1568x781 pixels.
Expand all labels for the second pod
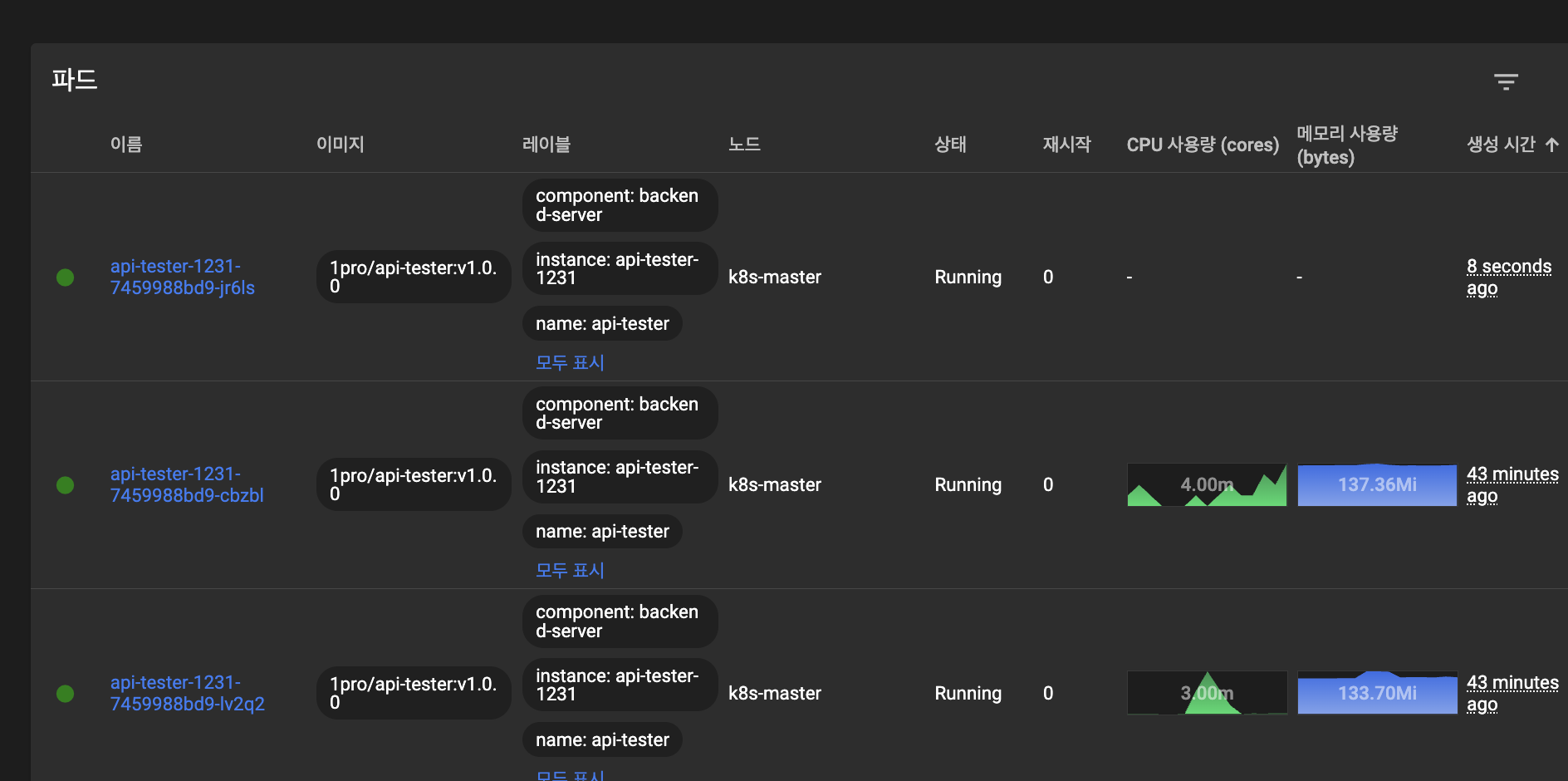pos(570,570)
